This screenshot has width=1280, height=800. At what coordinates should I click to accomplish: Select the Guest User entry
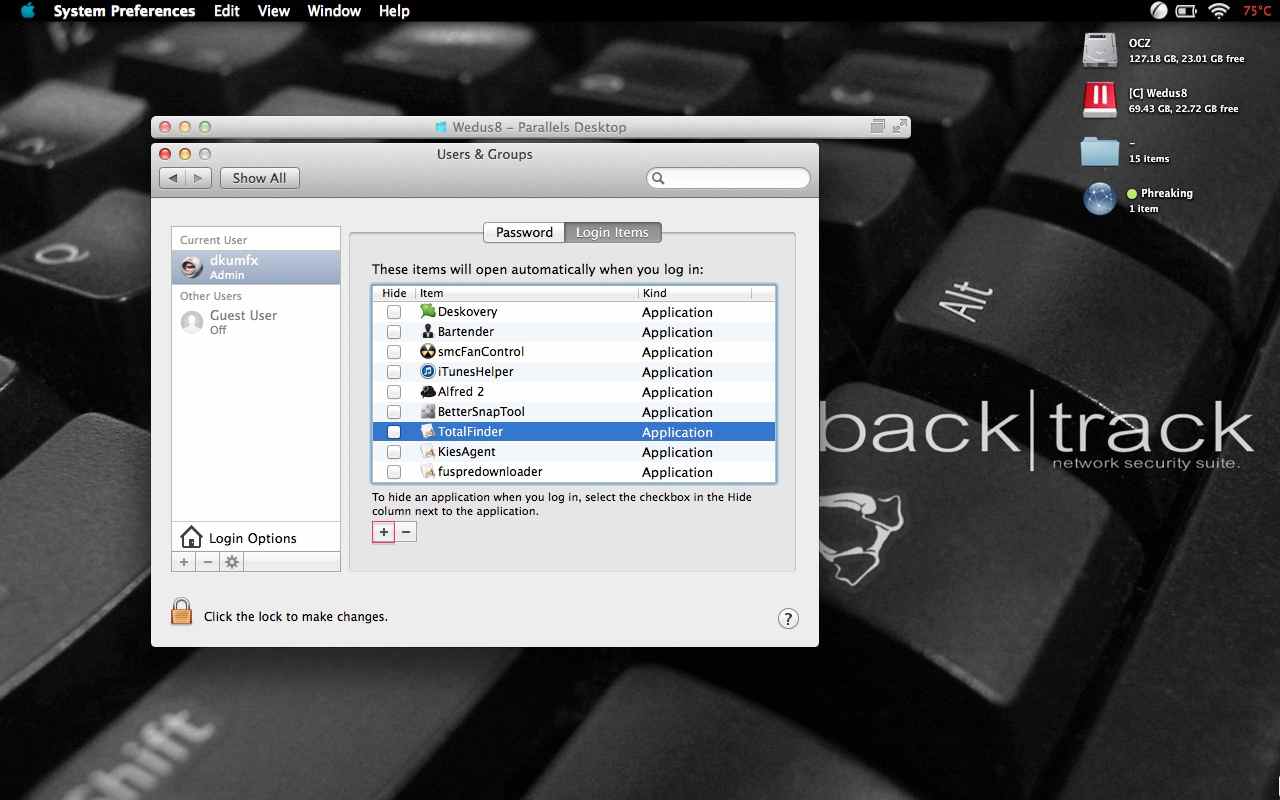[x=256, y=322]
